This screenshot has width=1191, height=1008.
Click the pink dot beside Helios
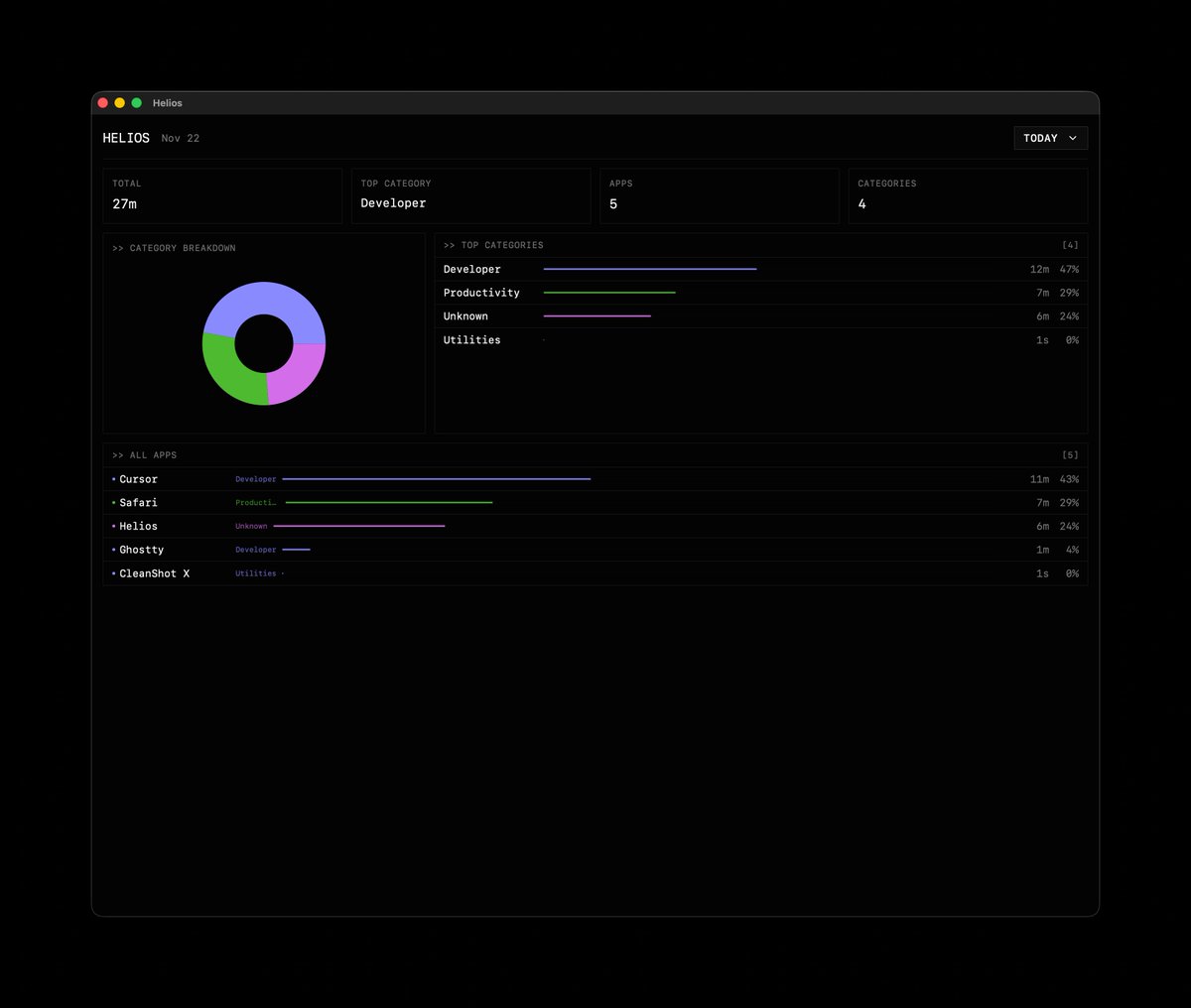[x=112, y=526]
